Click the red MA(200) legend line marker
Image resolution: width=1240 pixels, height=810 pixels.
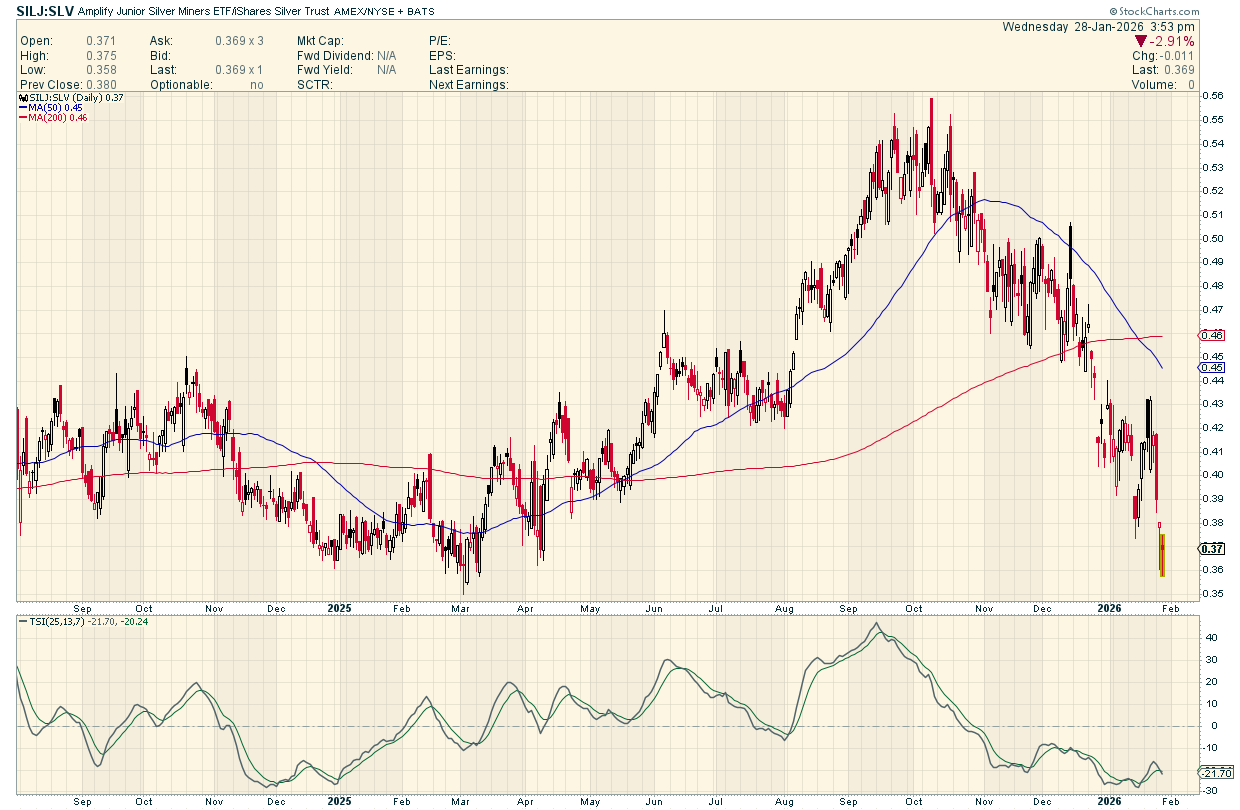click(x=23, y=118)
